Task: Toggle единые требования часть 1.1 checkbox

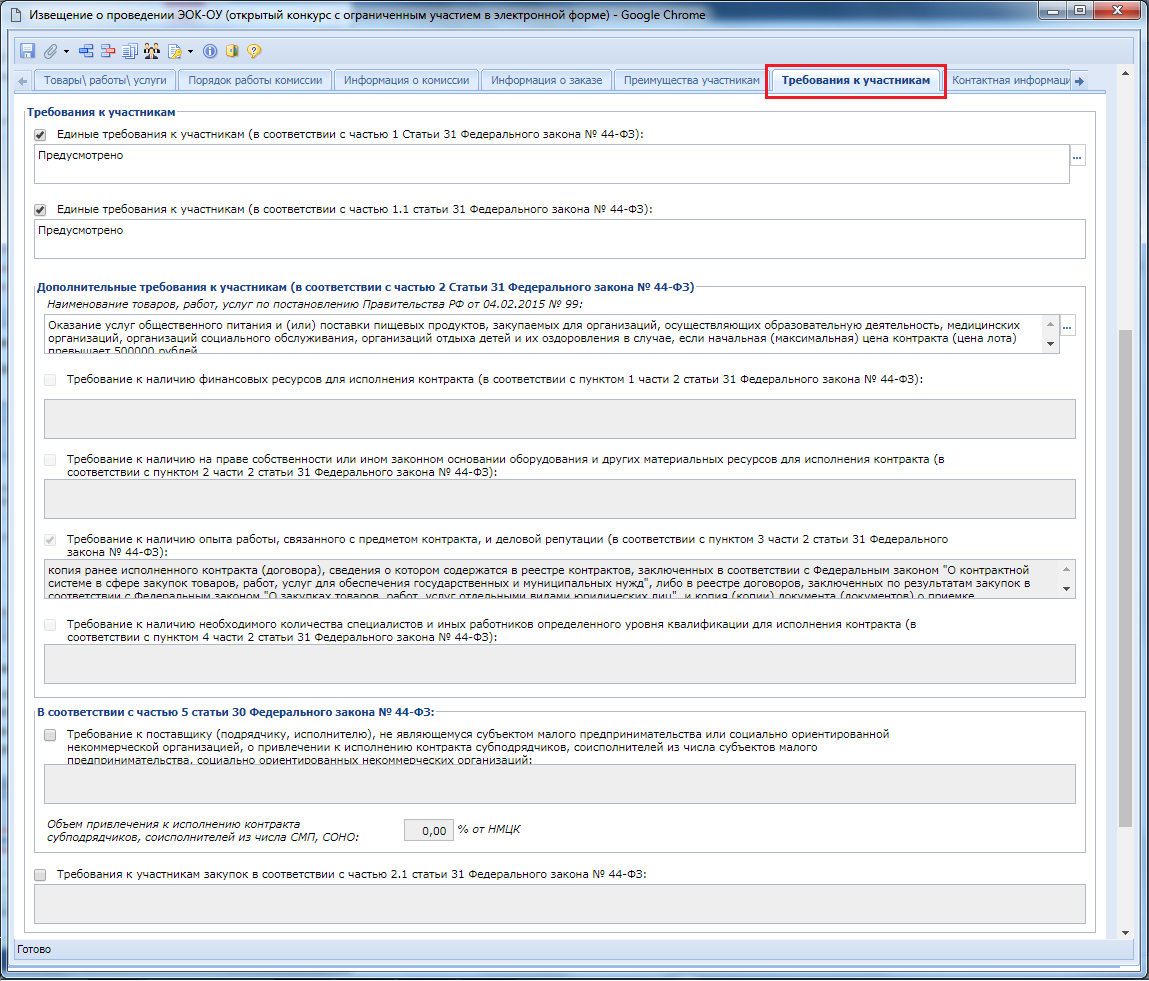Action: coord(40,210)
